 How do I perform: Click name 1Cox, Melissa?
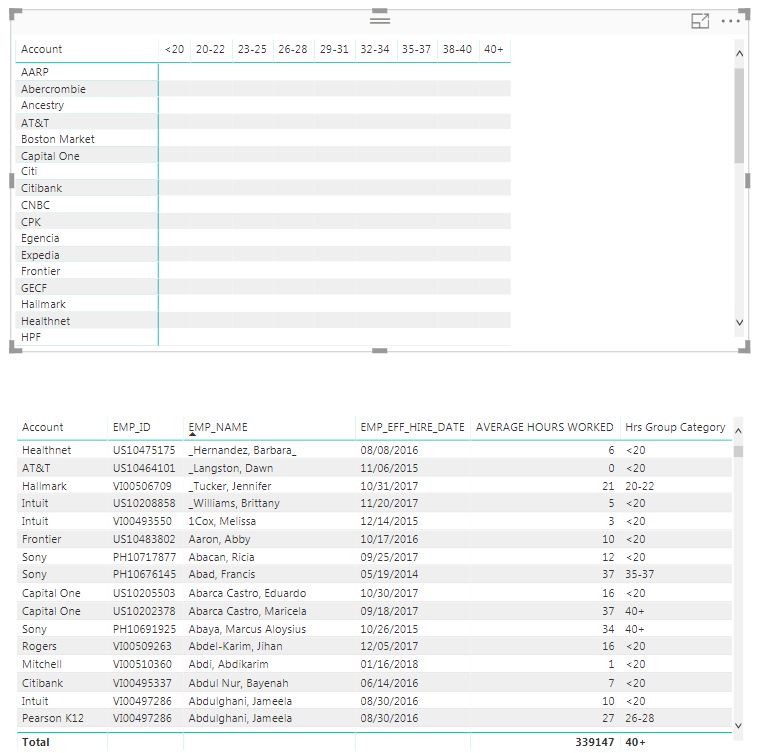222,521
